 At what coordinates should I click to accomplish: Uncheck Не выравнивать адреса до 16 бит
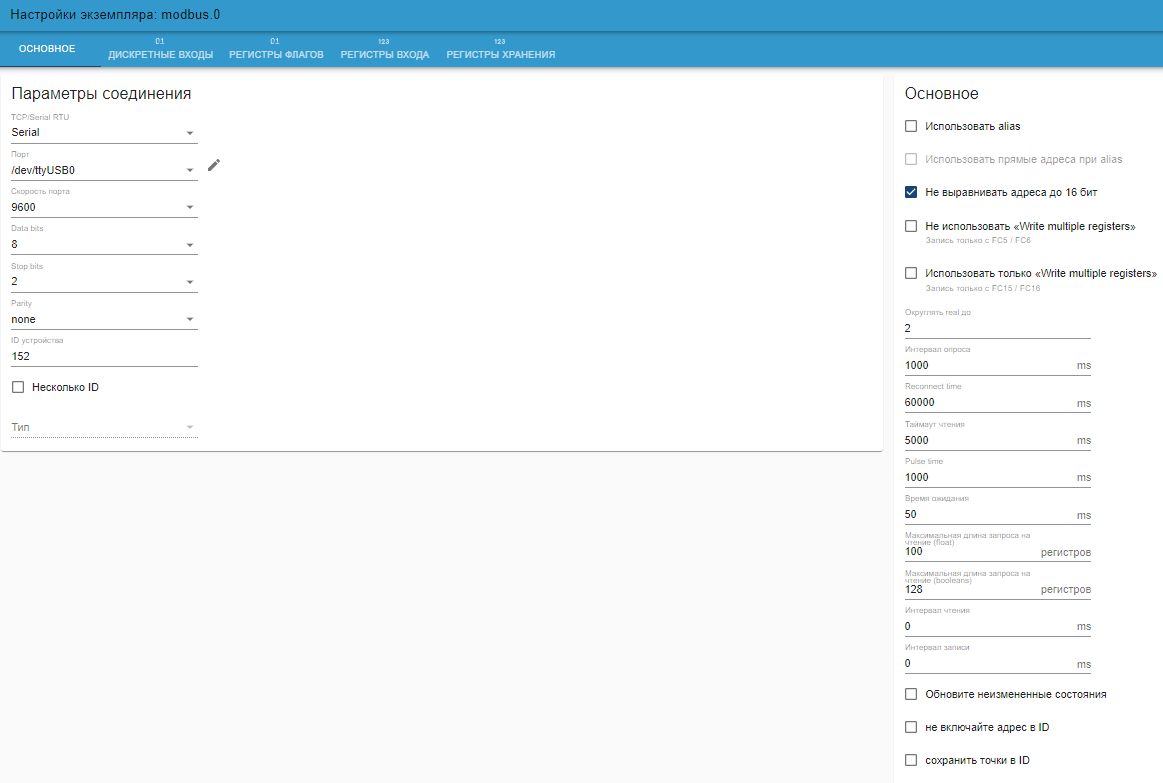click(911, 192)
